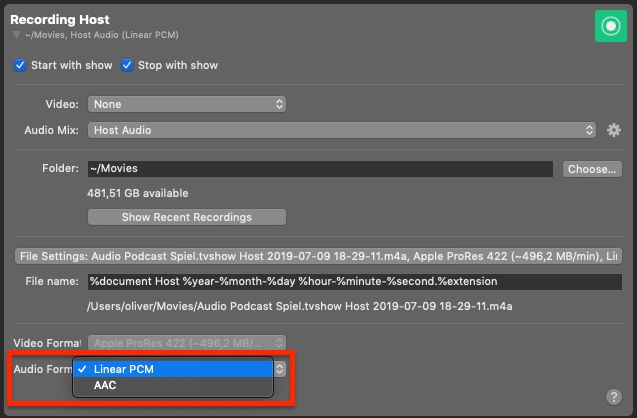Open the Audio Mix Host Audio dropdown
Image resolution: width=637 pixels, height=418 pixels.
(x=342, y=130)
